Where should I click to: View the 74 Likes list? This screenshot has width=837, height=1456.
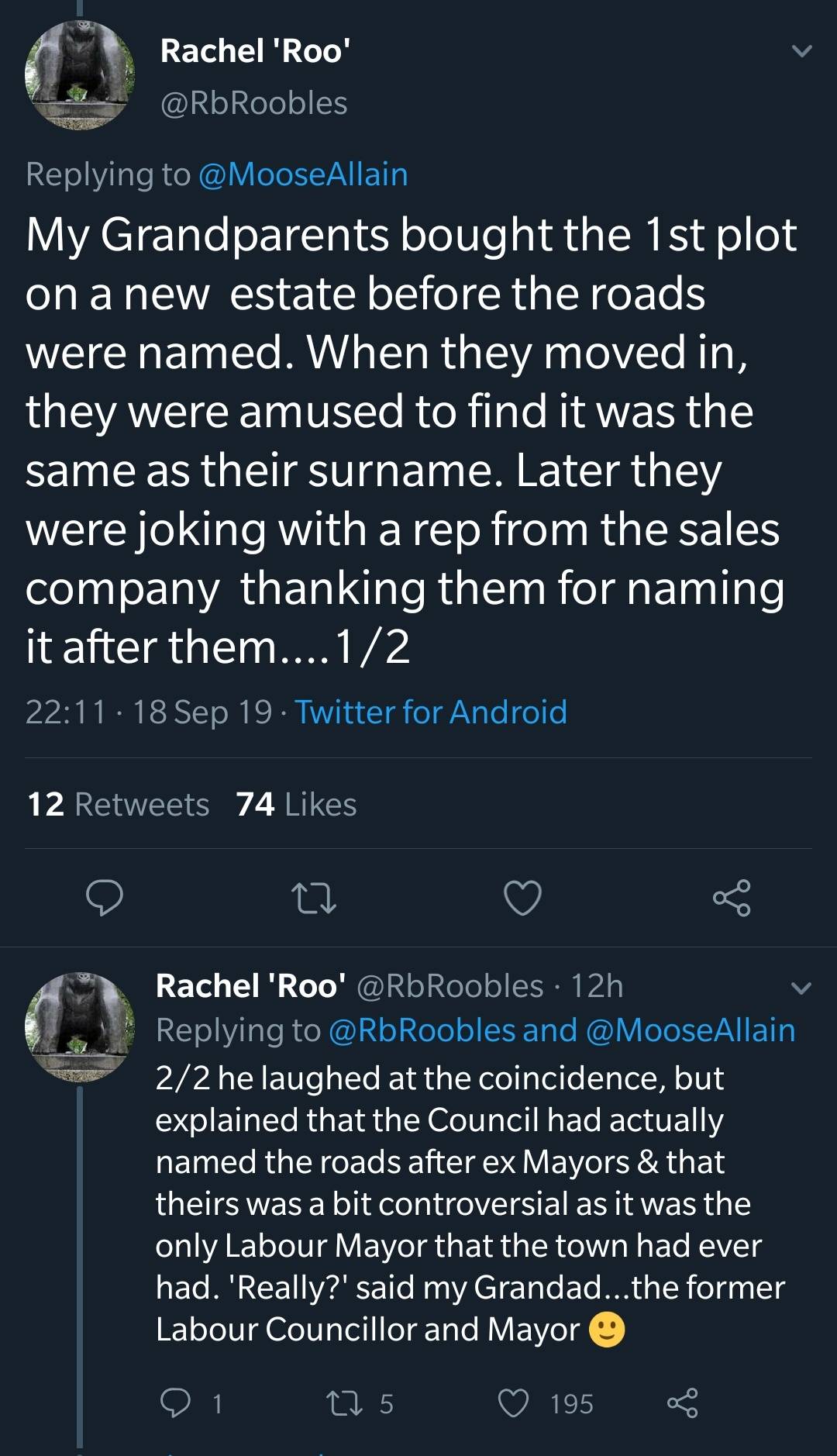pos(296,805)
